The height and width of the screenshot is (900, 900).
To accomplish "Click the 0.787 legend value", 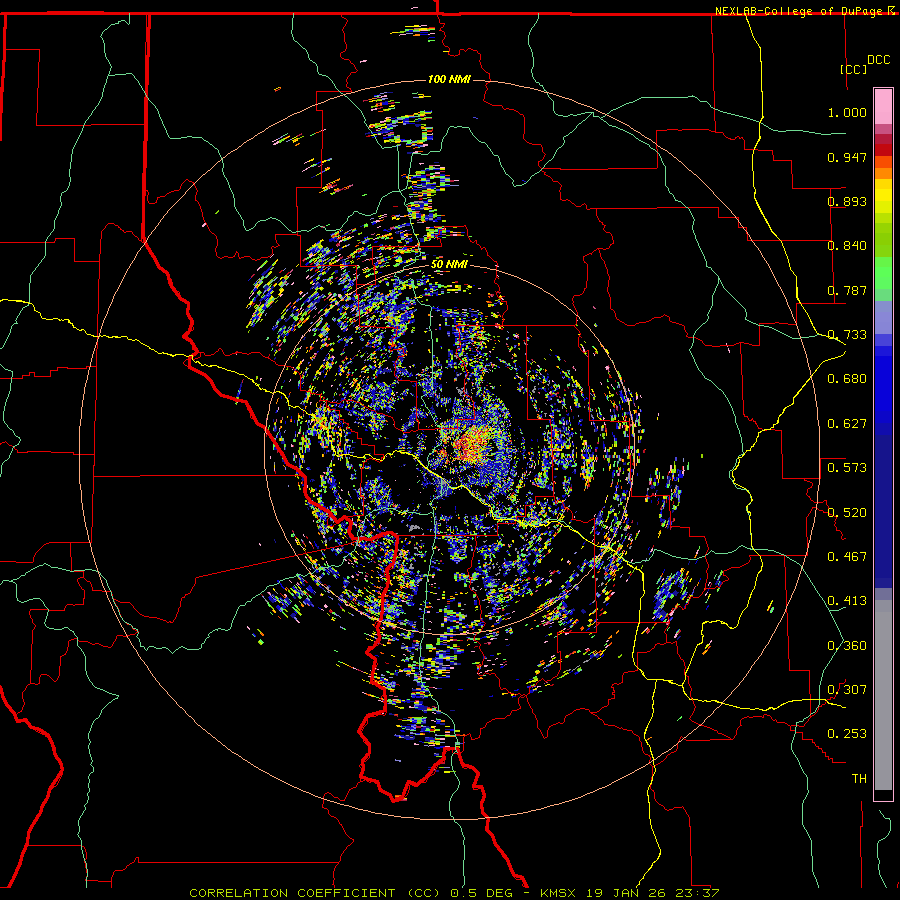I will [847, 290].
